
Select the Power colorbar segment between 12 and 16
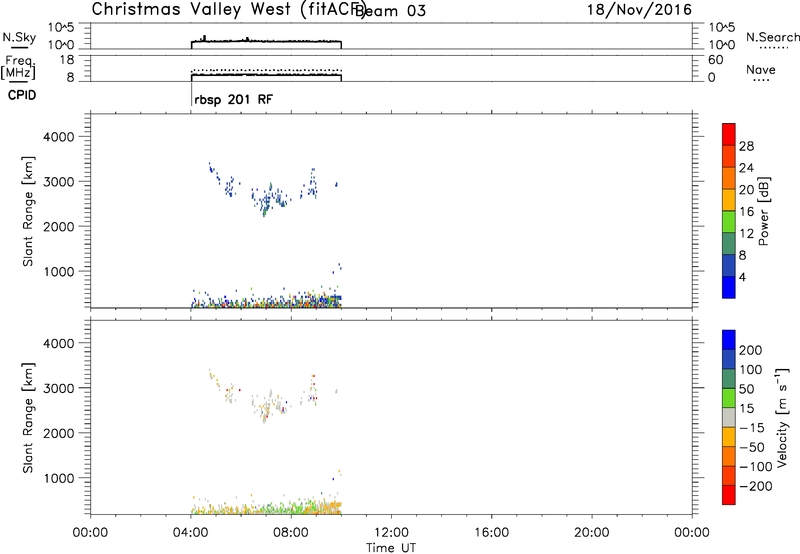(729, 221)
